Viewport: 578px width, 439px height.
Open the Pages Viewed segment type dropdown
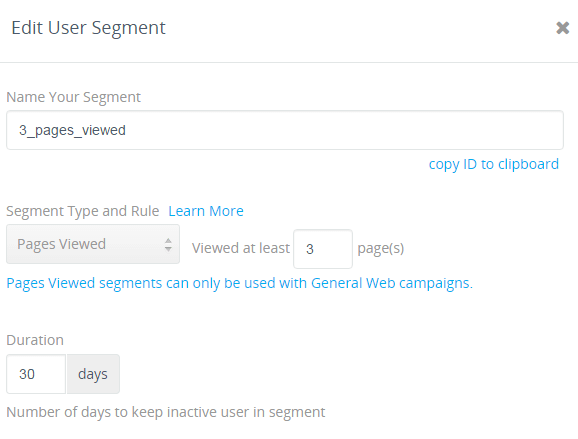pos(93,244)
